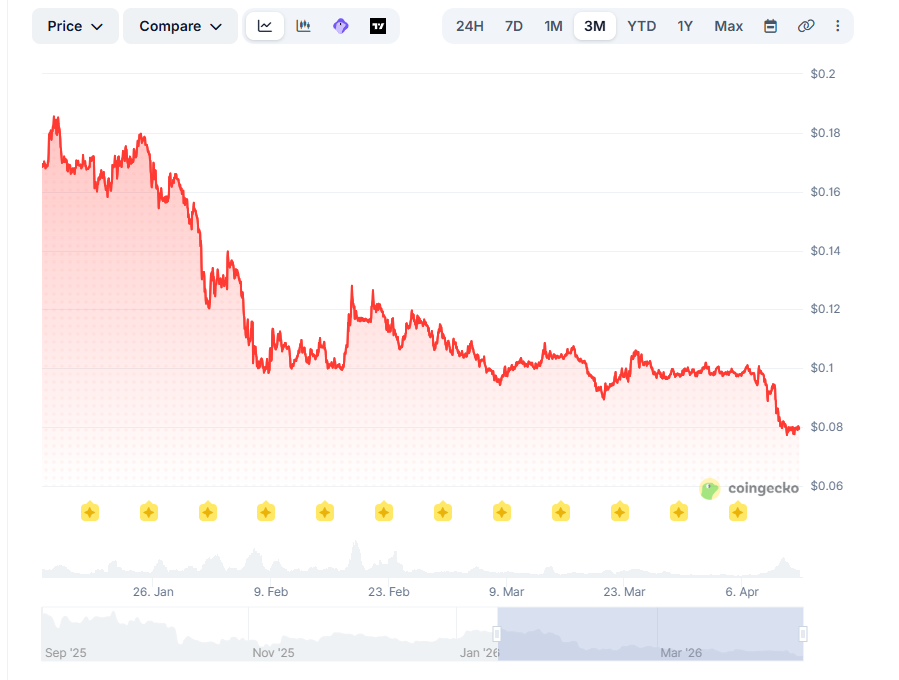Open the three-dot more options menu
Image resolution: width=899 pixels, height=680 pixels.
(837, 26)
